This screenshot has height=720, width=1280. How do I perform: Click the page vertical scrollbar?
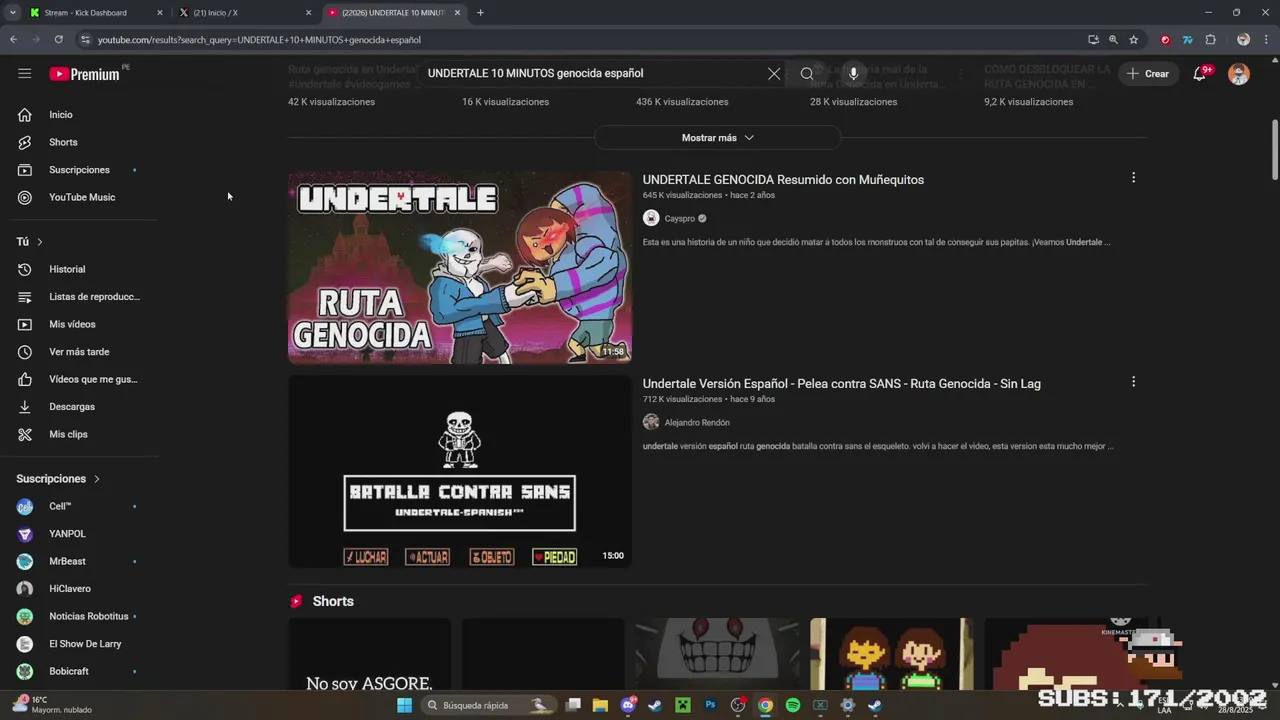point(1274,150)
